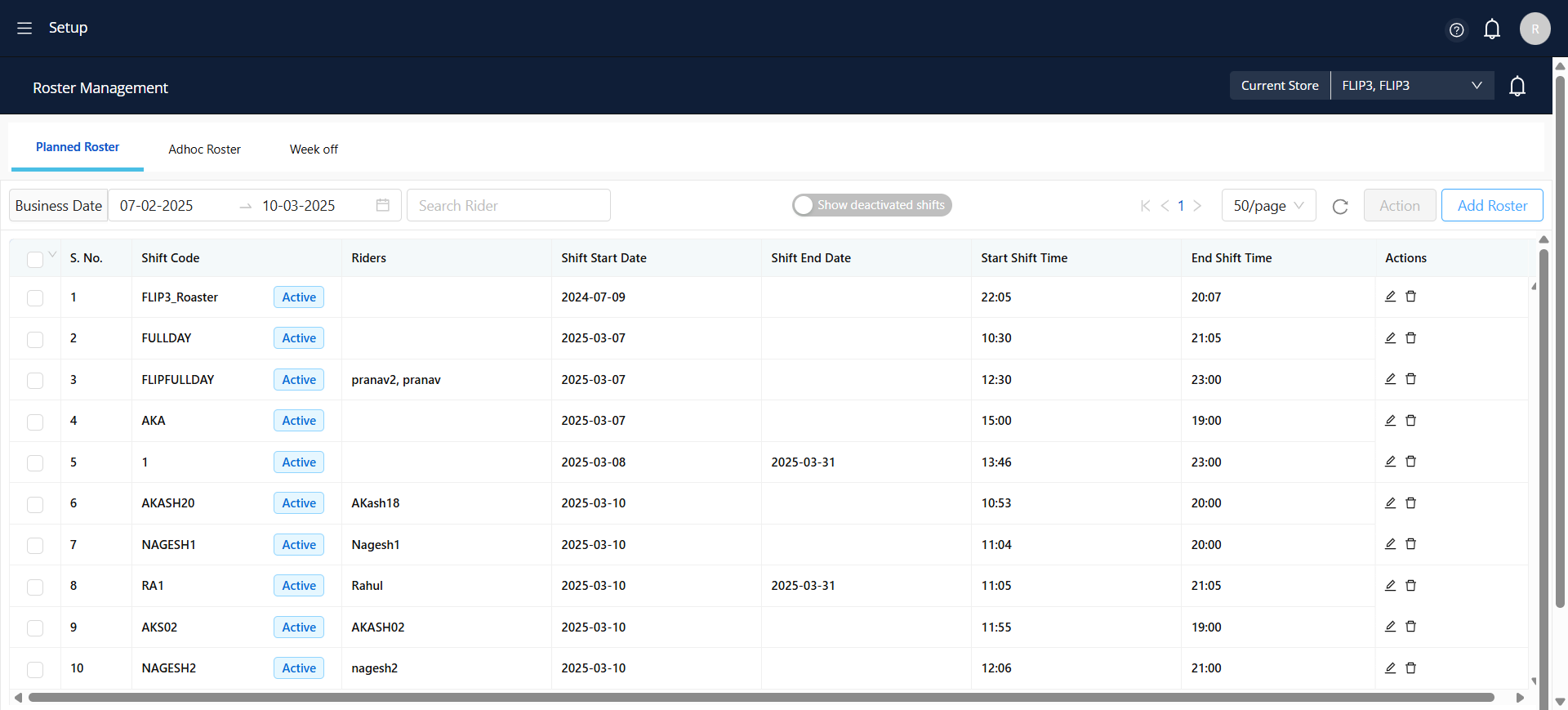Edit the FLIPFULLDAY shift
1568x710 pixels.
tap(1390, 379)
